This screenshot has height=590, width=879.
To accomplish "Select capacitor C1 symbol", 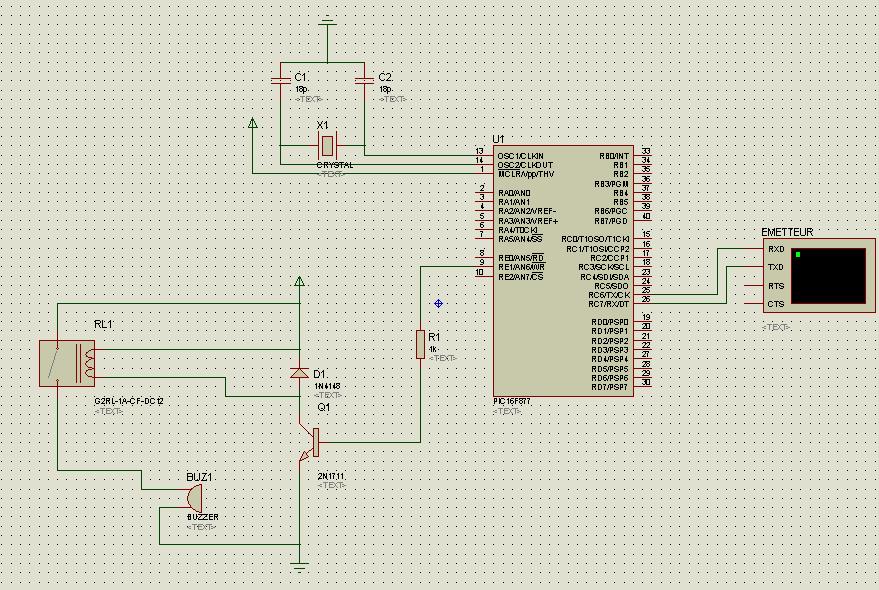I will (x=281, y=81).
